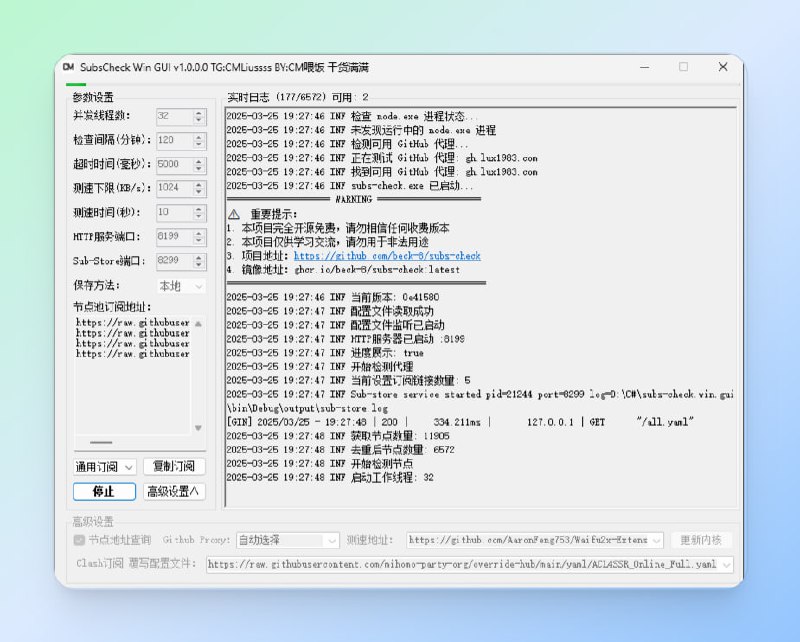Maximize the SubsCheck window
800x642 pixels.
pos(683,67)
